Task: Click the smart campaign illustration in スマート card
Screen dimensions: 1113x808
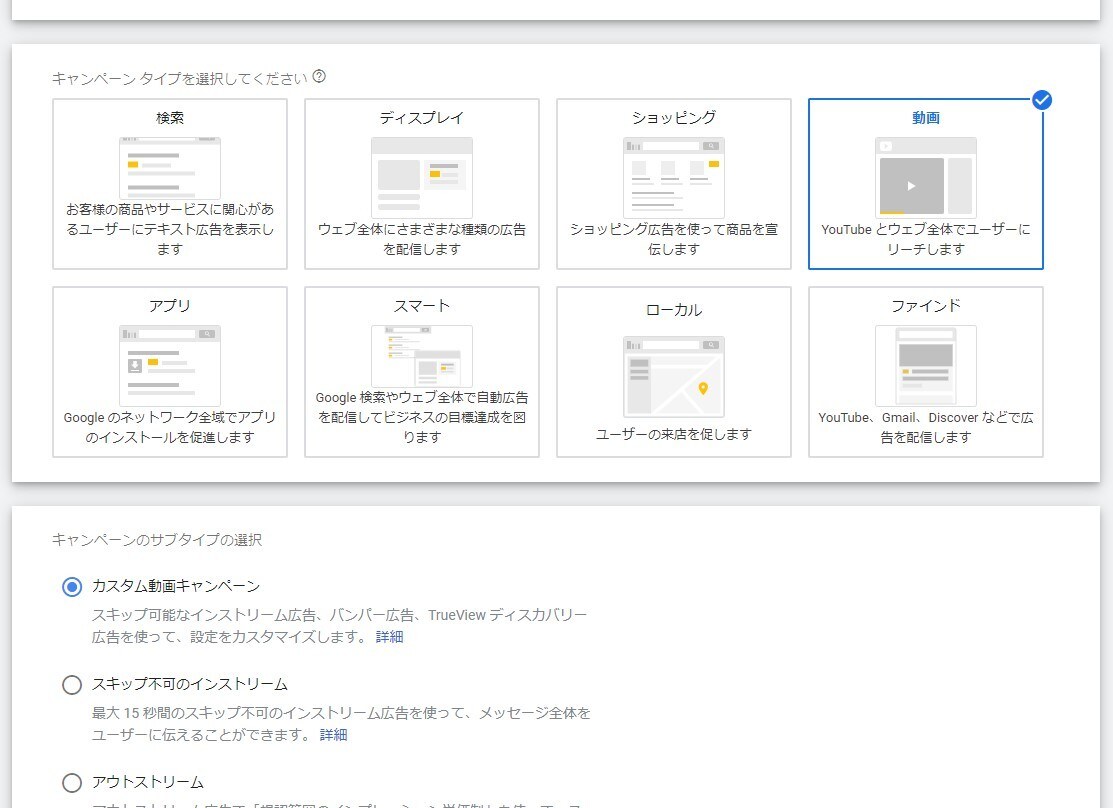Action: [422, 356]
